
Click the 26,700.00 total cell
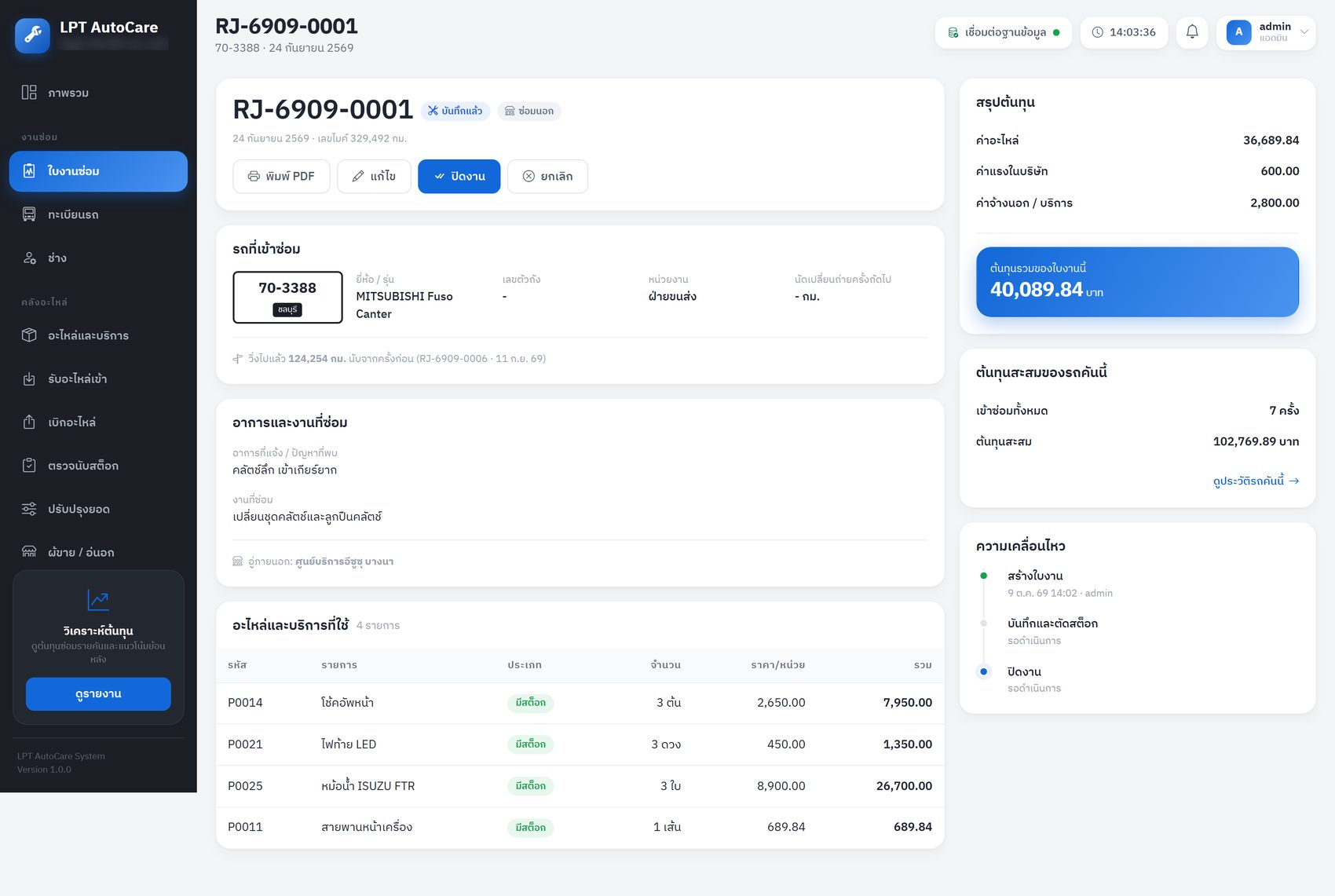[904, 786]
